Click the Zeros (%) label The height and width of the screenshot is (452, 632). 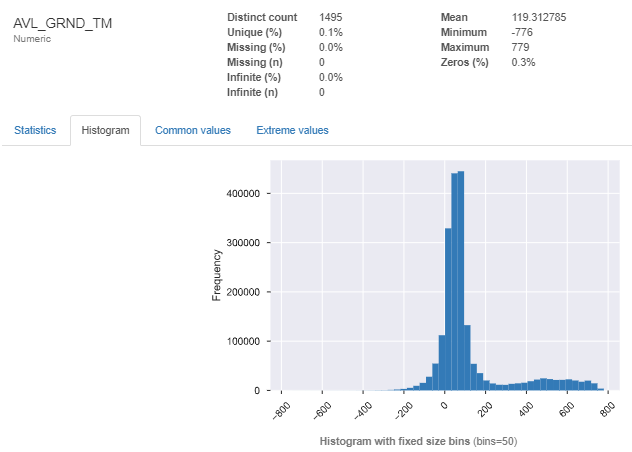(x=464, y=62)
